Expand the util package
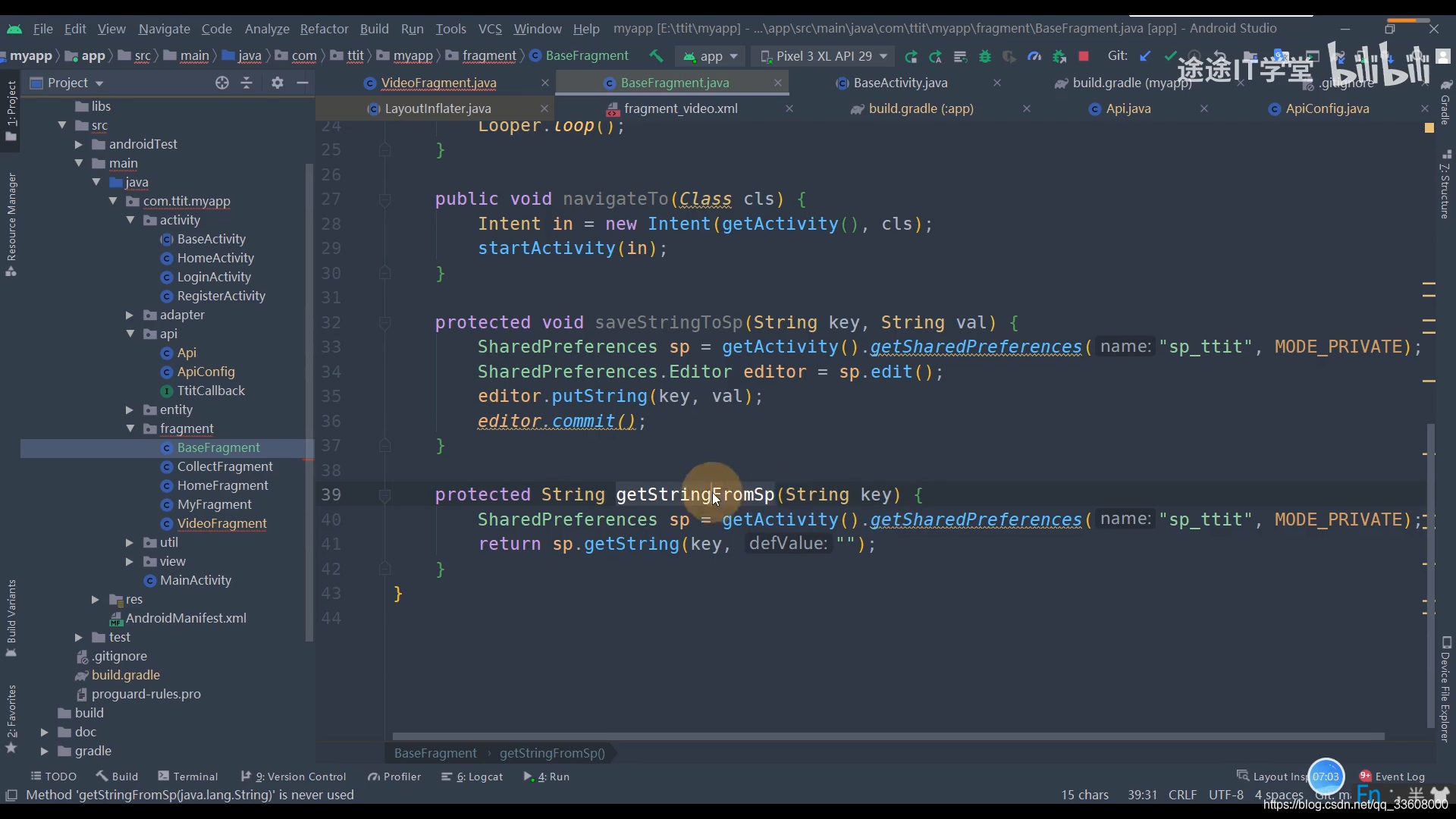The width and height of the screenshot is (1456, 819). (130, 542)
